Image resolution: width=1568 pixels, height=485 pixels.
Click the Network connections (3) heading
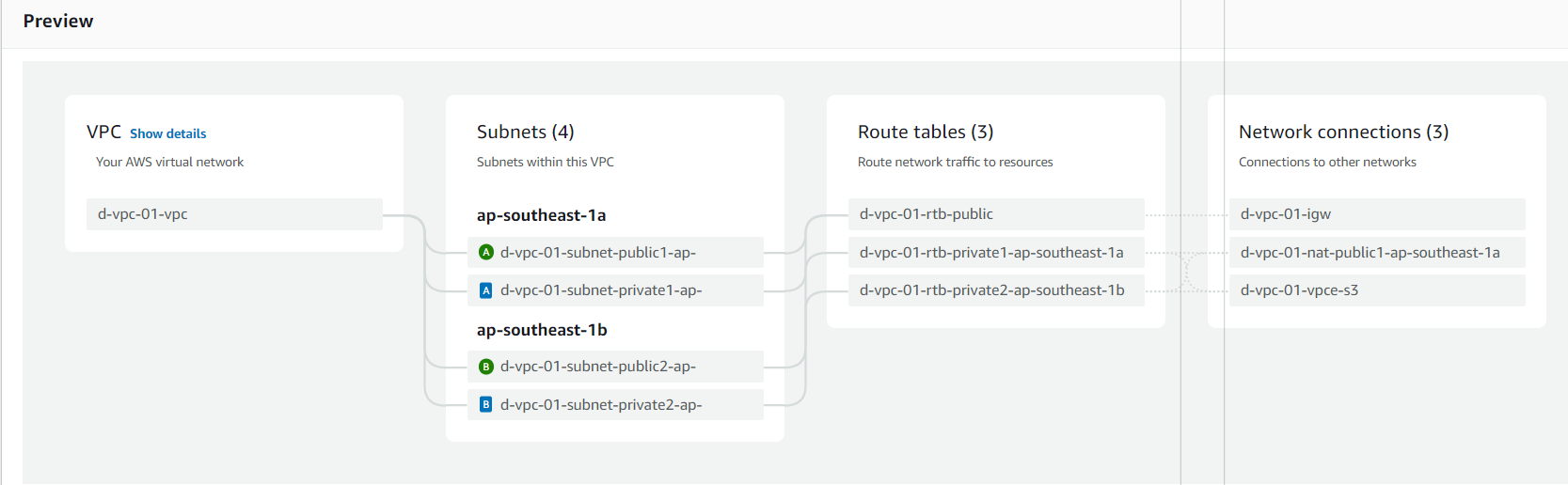coord(1343,132)
